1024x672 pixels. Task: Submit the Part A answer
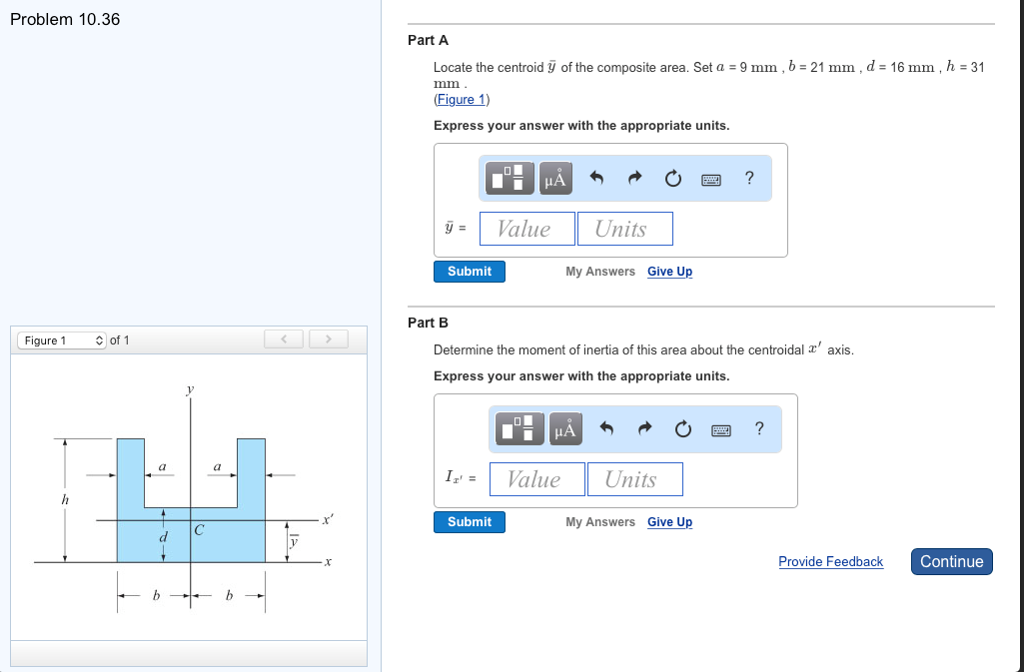tap(469, 271)
